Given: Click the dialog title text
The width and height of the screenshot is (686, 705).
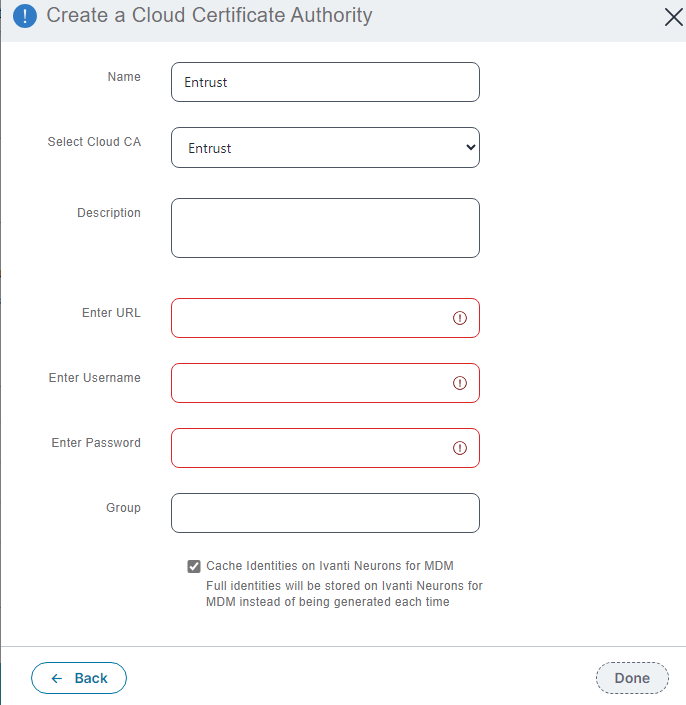Looking at the screenshot, I should [209, 16].
